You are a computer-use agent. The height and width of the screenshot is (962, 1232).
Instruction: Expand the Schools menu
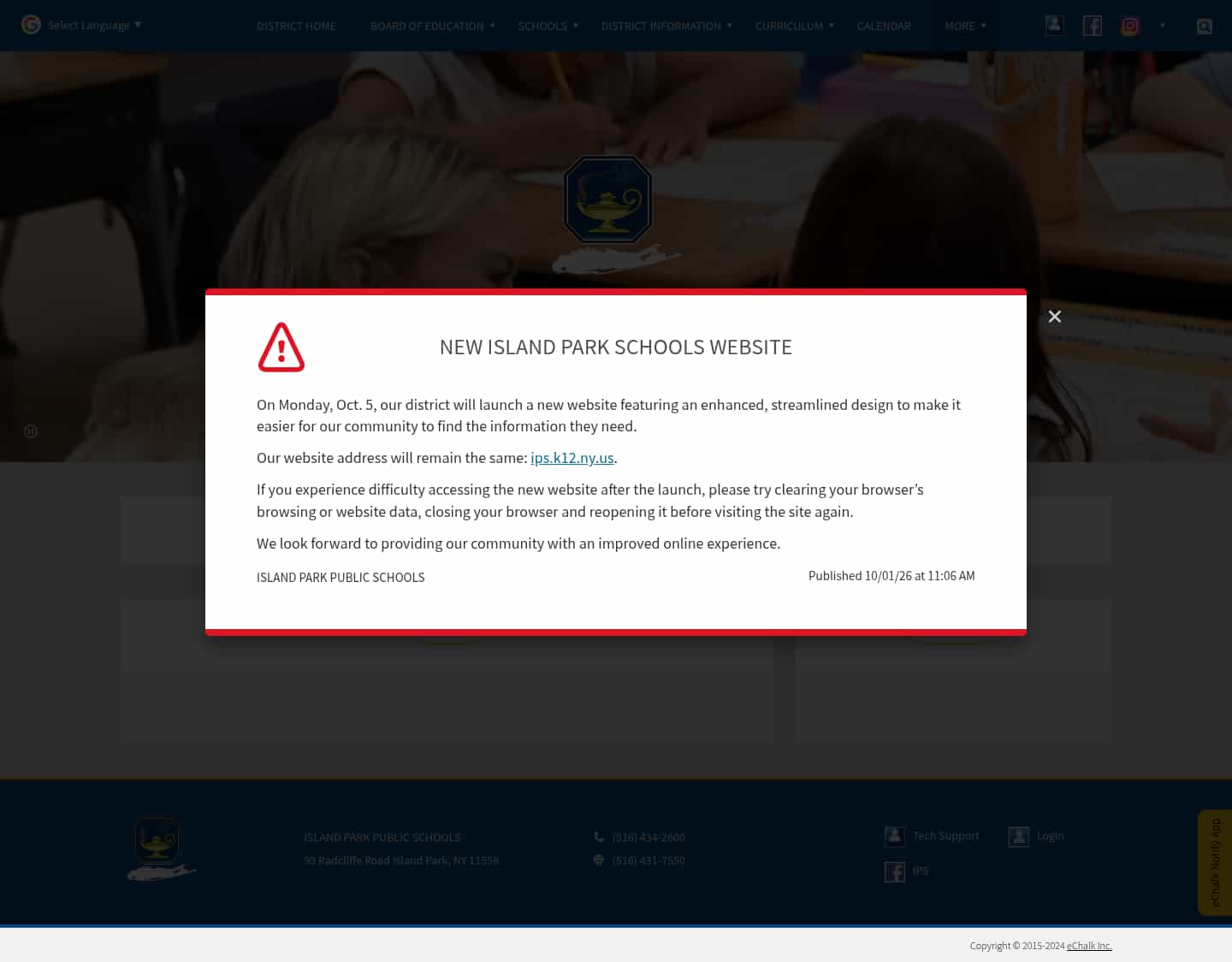pyautogui.click(x=548, y=26)
